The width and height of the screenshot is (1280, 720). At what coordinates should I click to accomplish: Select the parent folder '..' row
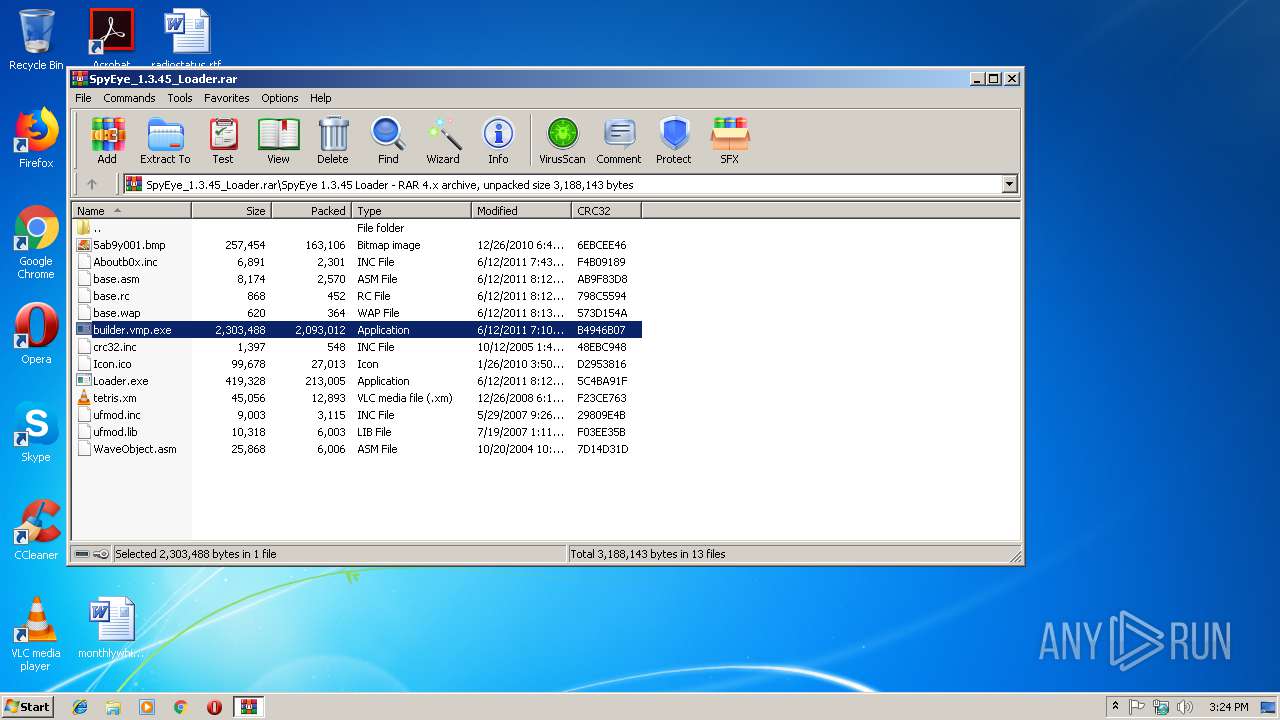tap(357, 228)
